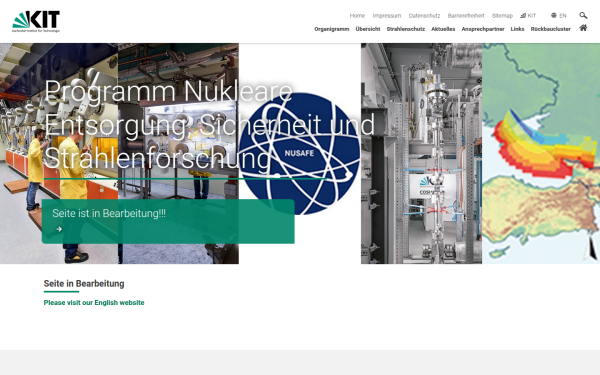Screen dimensions: 600x375
Task: Follow 'Please visit our English website' link
Action: [94, 303]
